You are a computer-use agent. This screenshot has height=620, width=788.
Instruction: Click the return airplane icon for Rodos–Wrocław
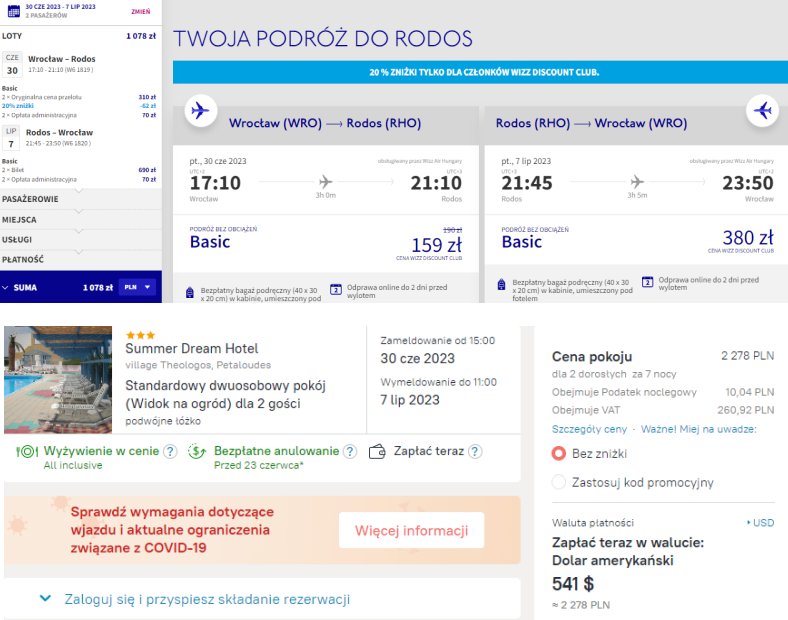[x=762, y=110]
